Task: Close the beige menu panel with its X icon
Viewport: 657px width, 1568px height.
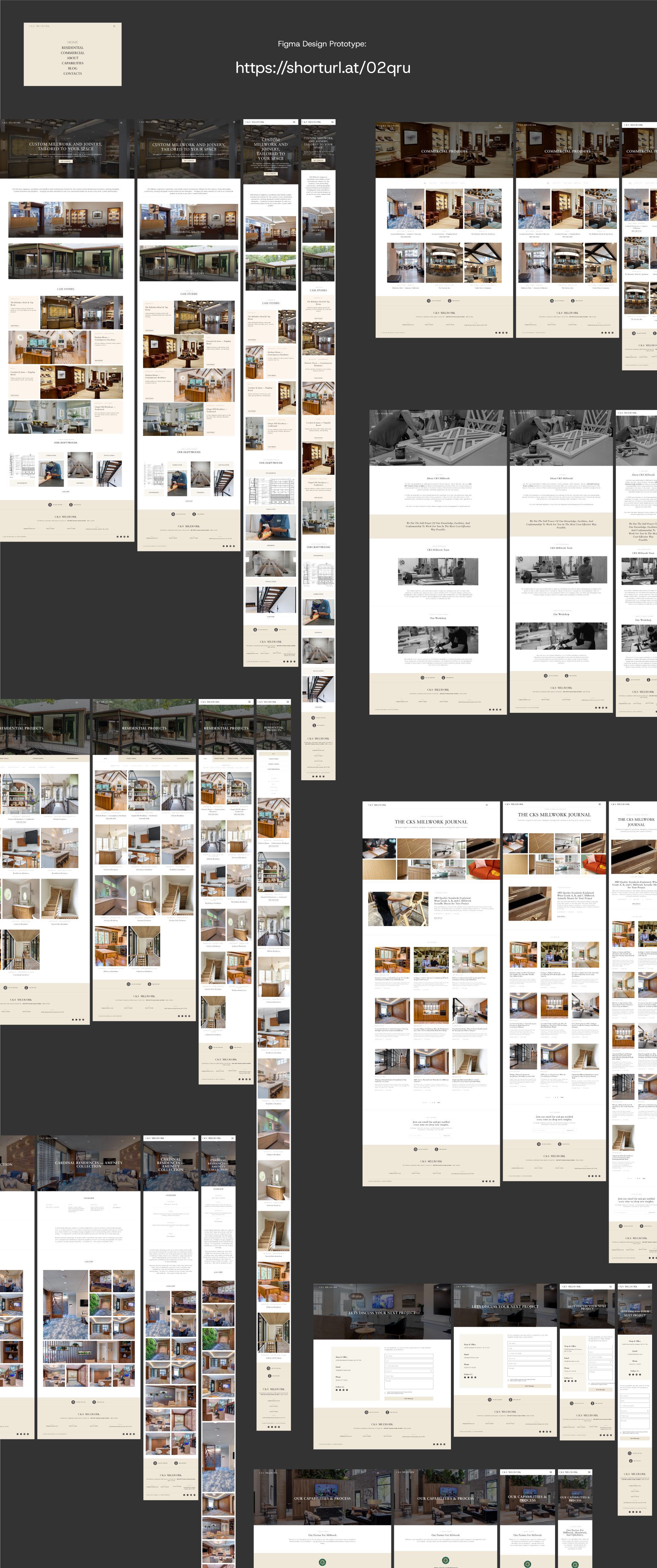Action: click(114, 26)
